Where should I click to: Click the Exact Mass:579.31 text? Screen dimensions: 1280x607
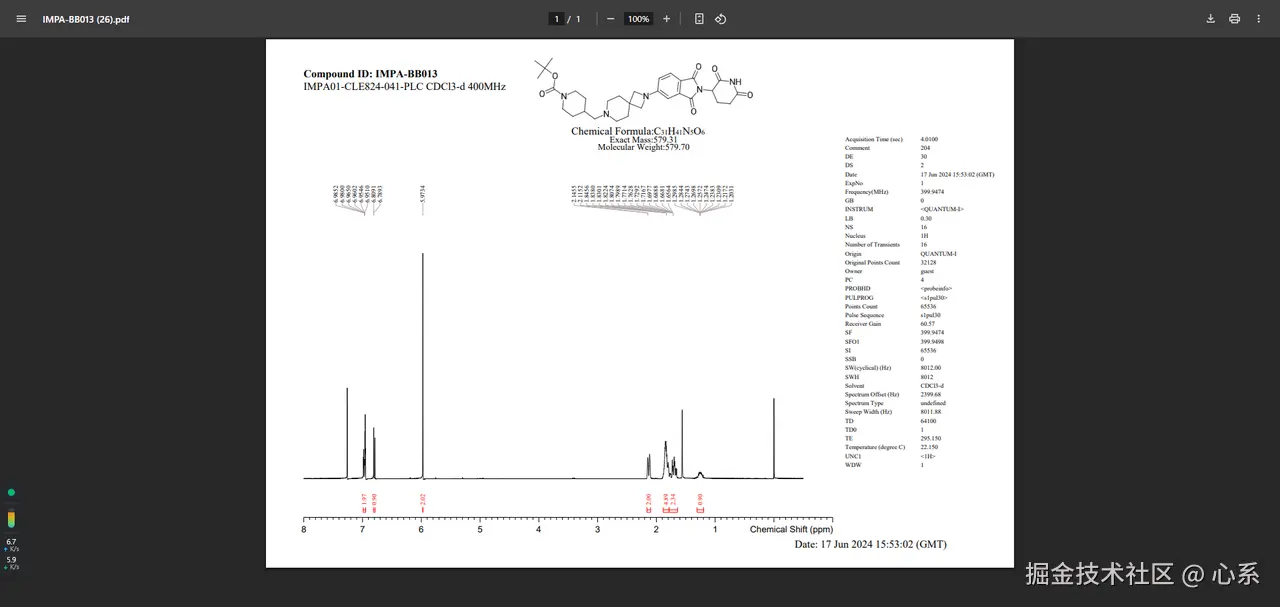(x=643, y=140)
